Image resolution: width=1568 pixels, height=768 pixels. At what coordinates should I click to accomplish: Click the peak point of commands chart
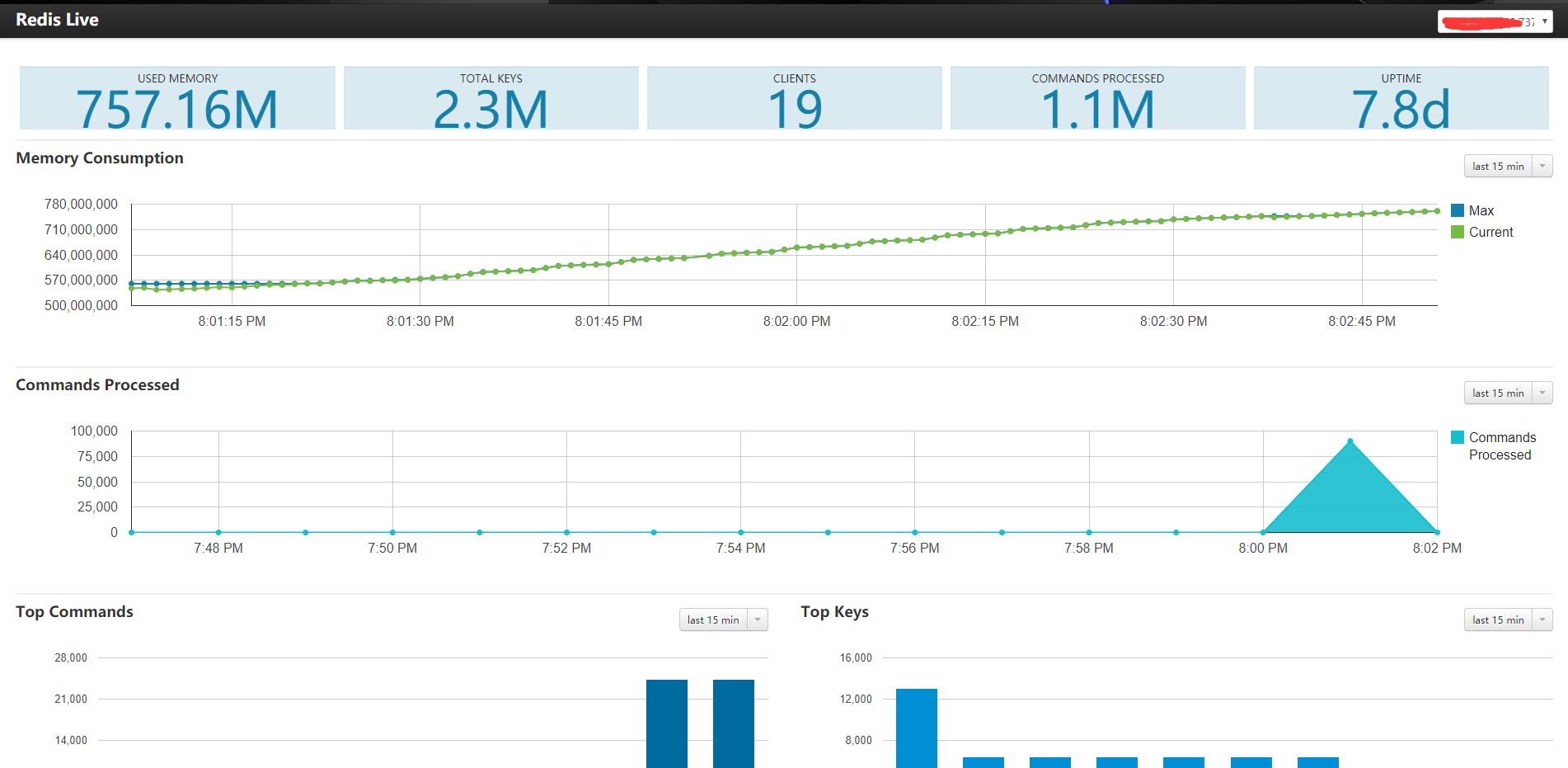pyautogui.click(x=1350, y=441)
